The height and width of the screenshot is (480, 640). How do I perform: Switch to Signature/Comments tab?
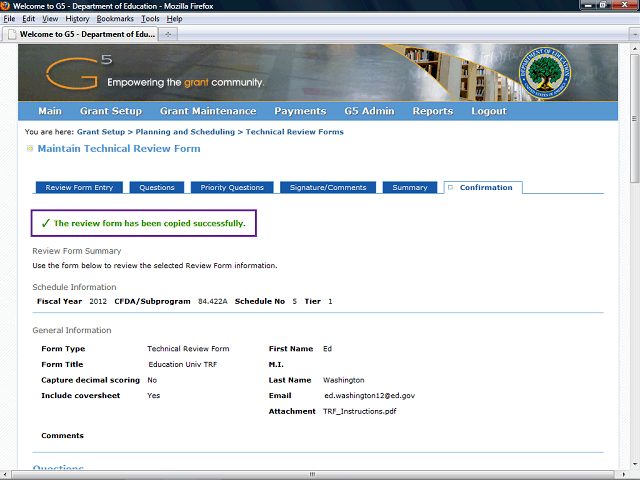click(x=328, y=187)
